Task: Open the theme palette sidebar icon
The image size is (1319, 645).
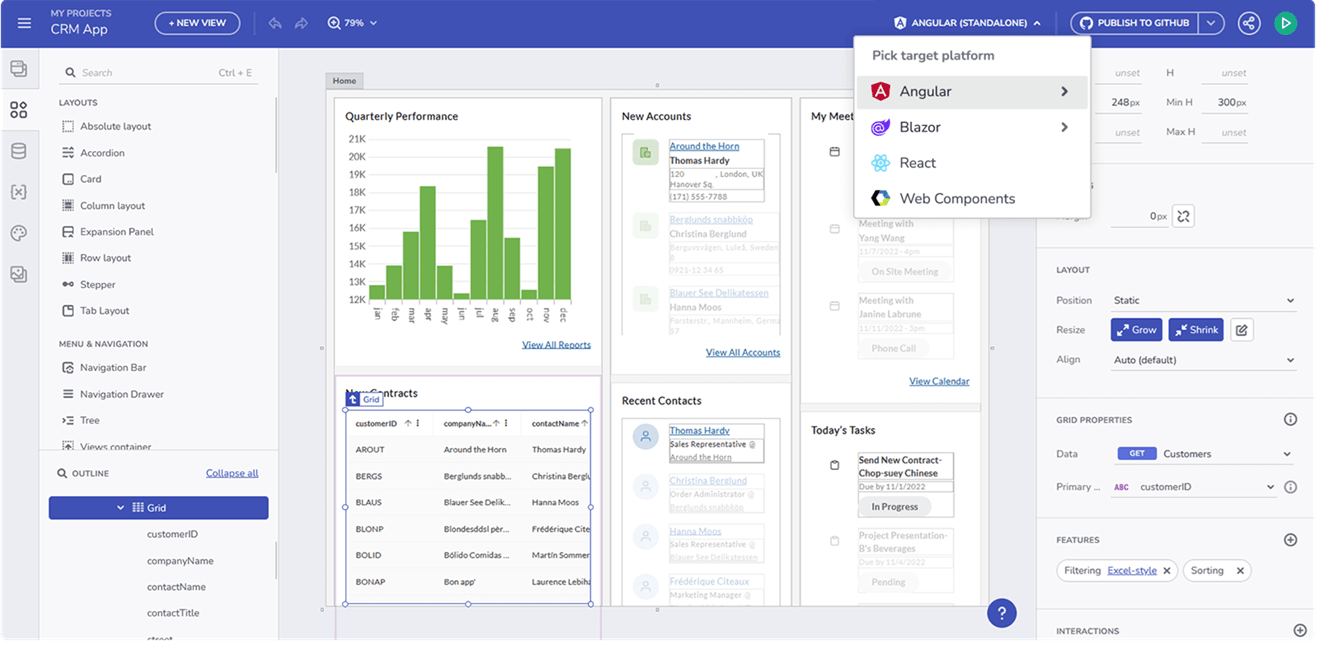Action: point(18,233)
